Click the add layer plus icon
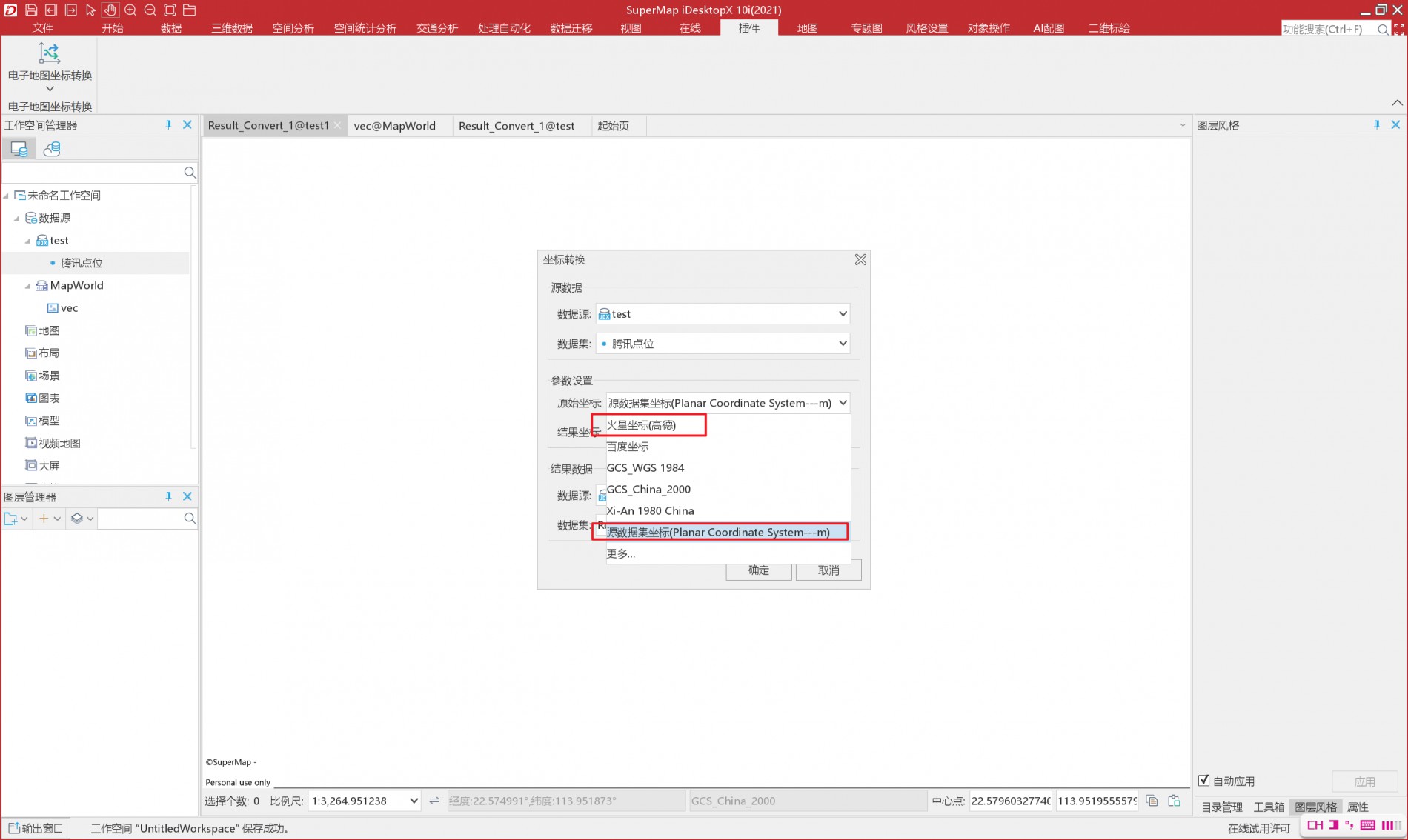 click(44, 519)
